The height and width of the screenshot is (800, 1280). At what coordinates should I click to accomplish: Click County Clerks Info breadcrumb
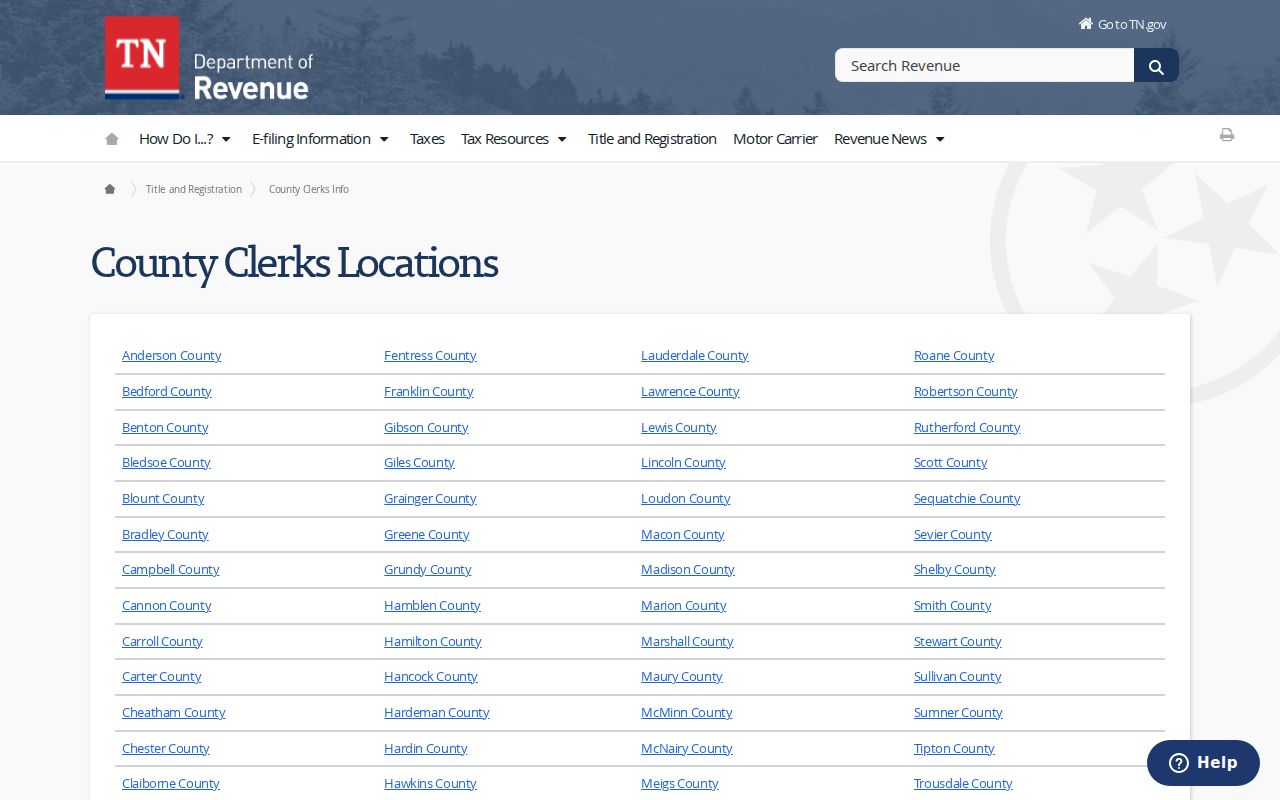(x=309, y=189)
